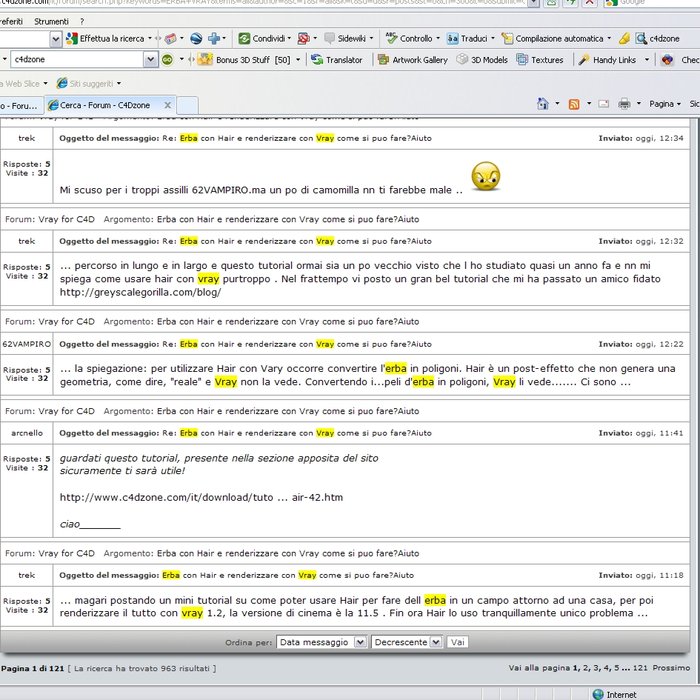Click the colorful pencil toolbar icon
Viewport: 700px width, 700px height.
171,38
